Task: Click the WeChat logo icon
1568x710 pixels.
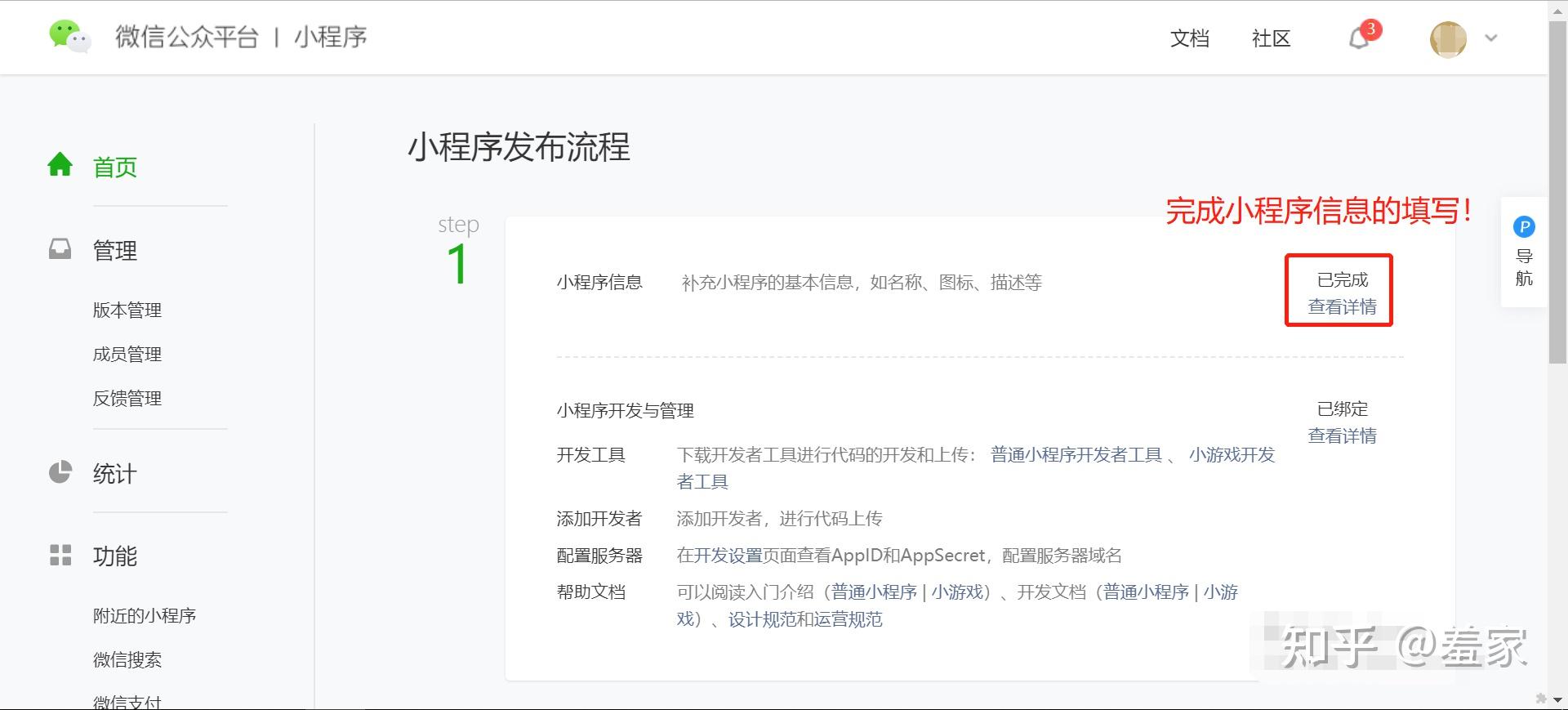Action: [x=69, y=36]
